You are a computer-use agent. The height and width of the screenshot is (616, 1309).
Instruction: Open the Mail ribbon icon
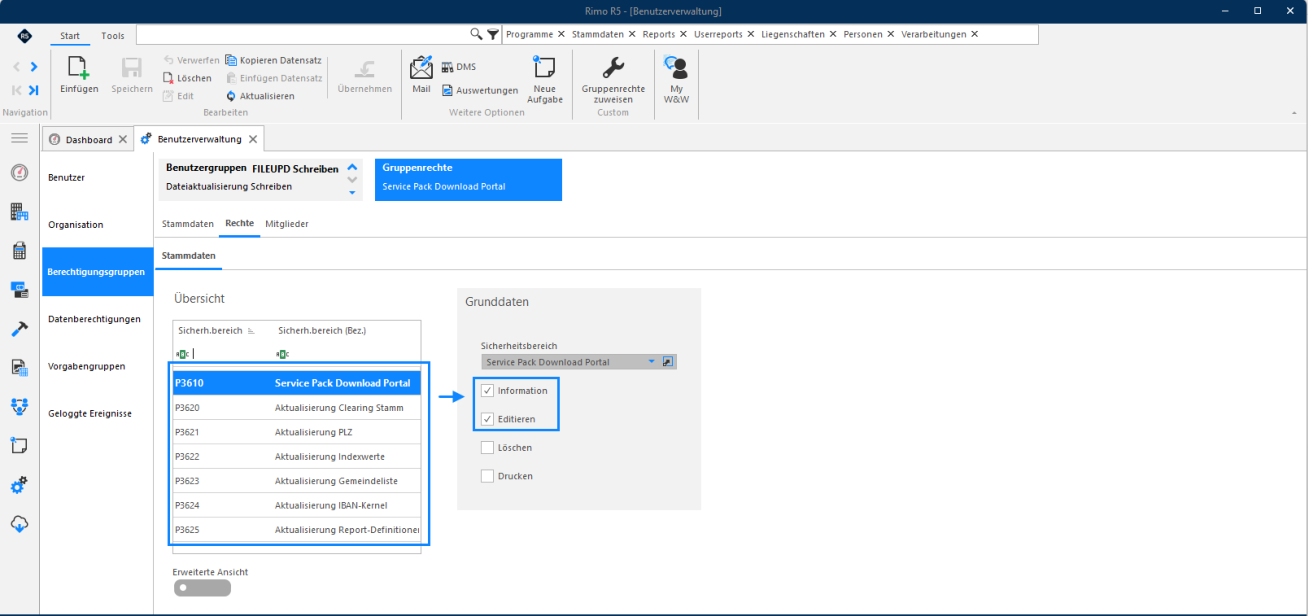tap(421, 67)
